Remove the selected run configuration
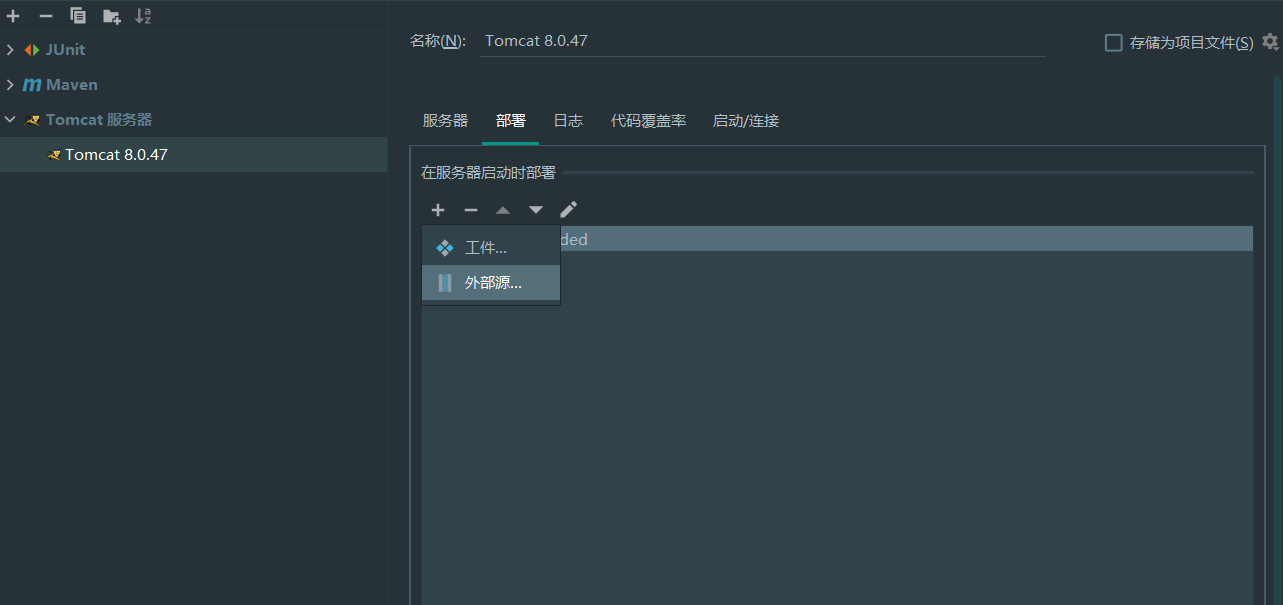The width and height of the screenshot is (1283, 605). click(x=45, y=16)
